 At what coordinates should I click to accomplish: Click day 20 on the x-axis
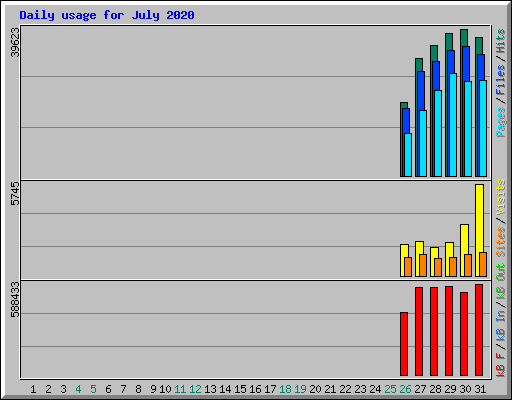coord(315,389)
